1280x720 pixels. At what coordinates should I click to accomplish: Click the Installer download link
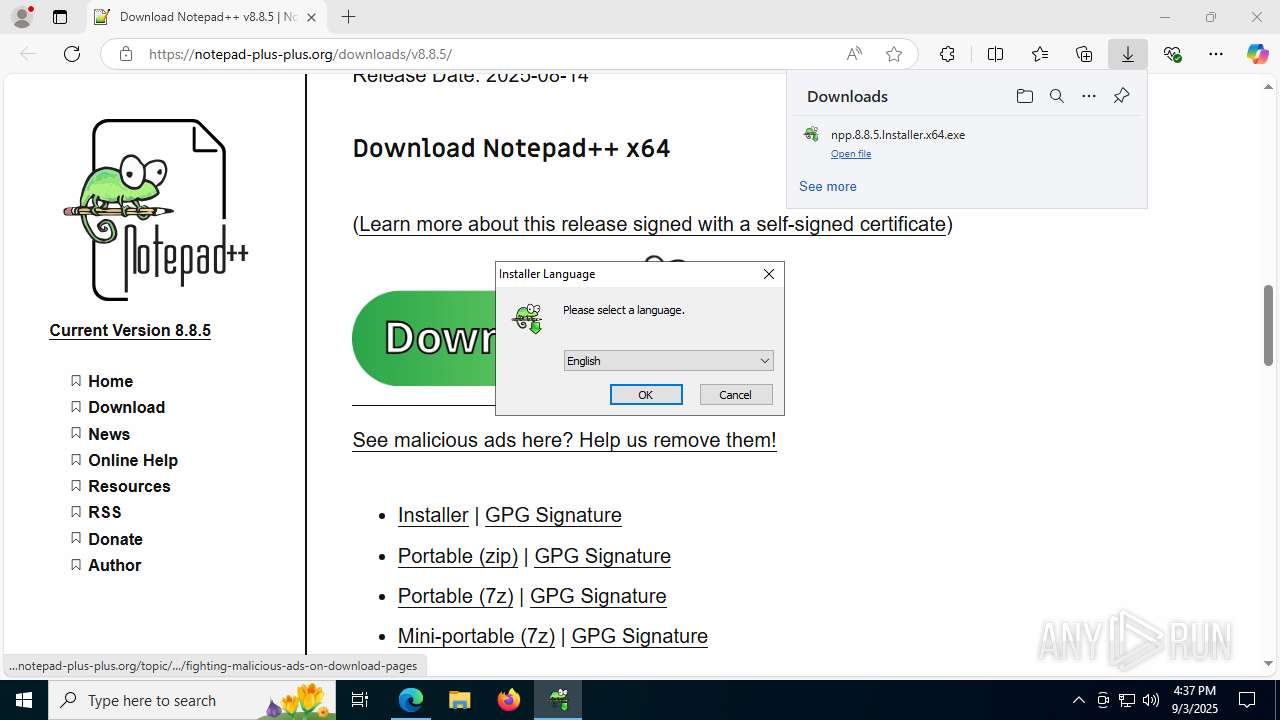point(433,515)
